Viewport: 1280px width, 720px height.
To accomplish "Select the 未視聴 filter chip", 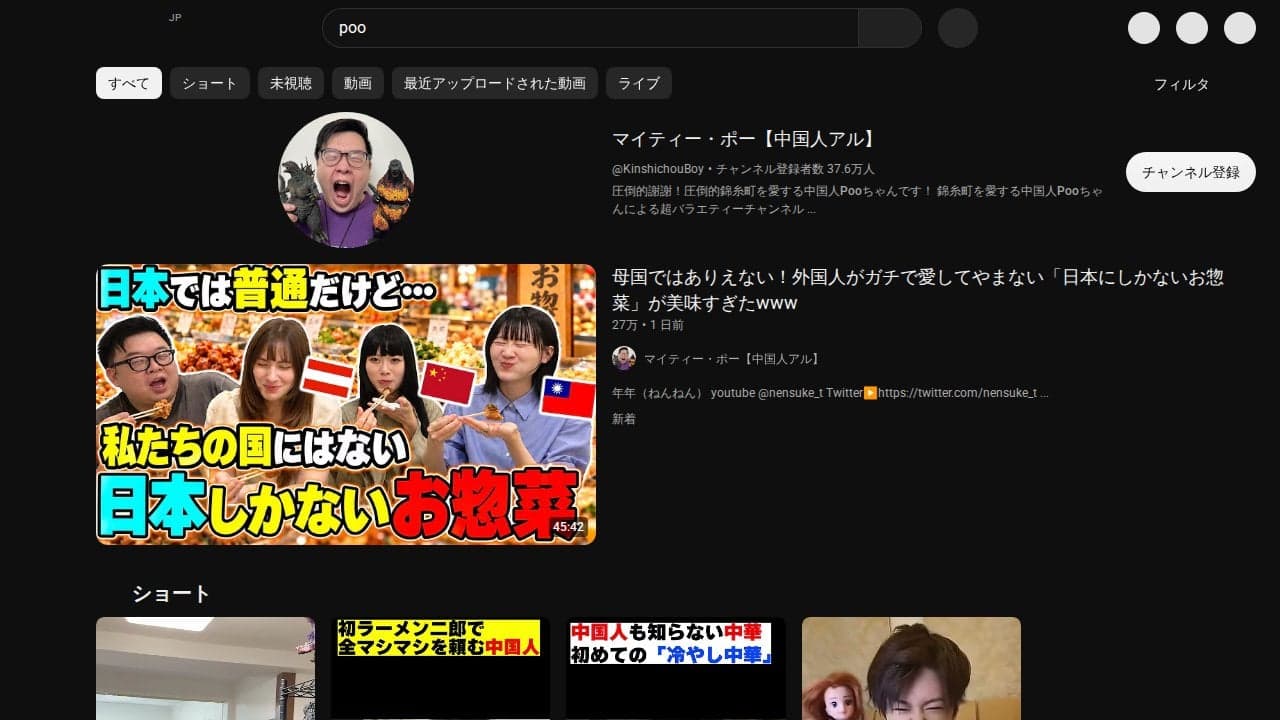I will [x=291, y=83].
